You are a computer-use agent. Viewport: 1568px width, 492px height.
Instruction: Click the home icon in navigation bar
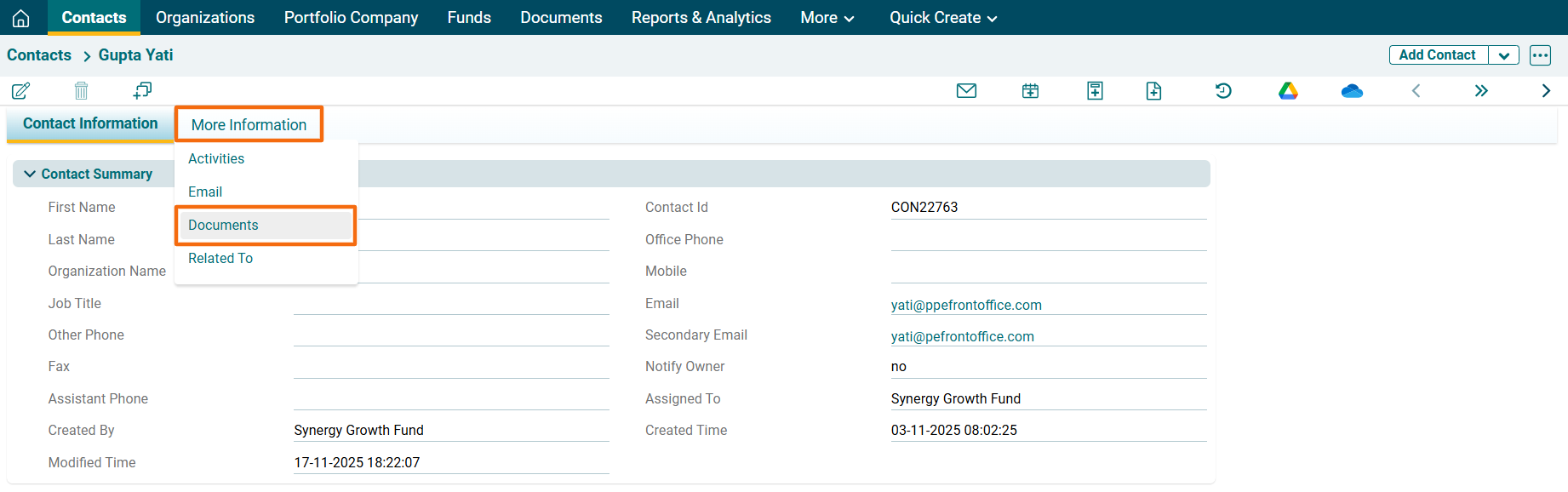(21, 18)
